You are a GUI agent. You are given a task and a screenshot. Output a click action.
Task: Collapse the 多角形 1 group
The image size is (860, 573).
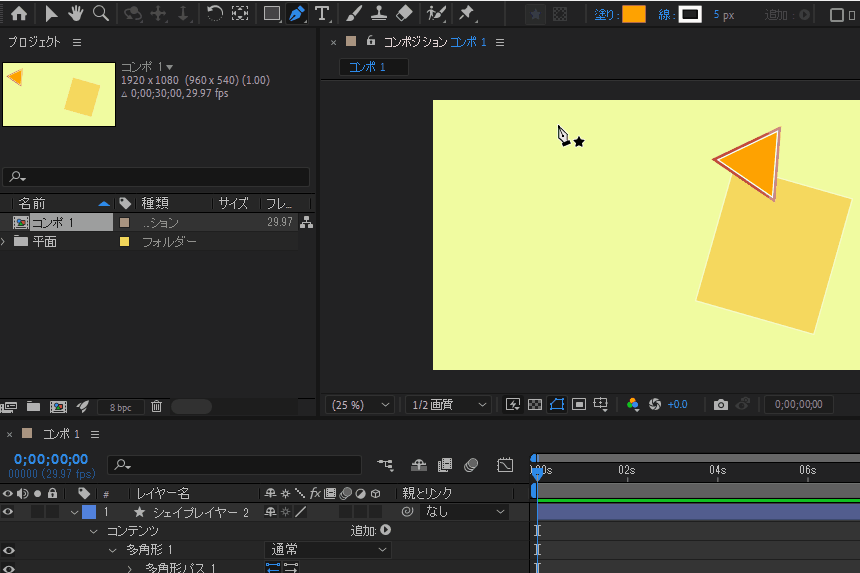pyautogui.click(x=112, y=550)
